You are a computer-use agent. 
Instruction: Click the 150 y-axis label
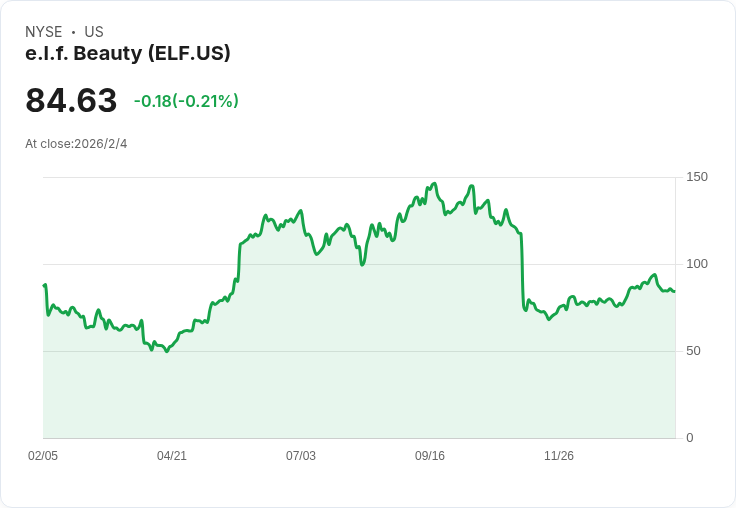[x=697, y=177]
